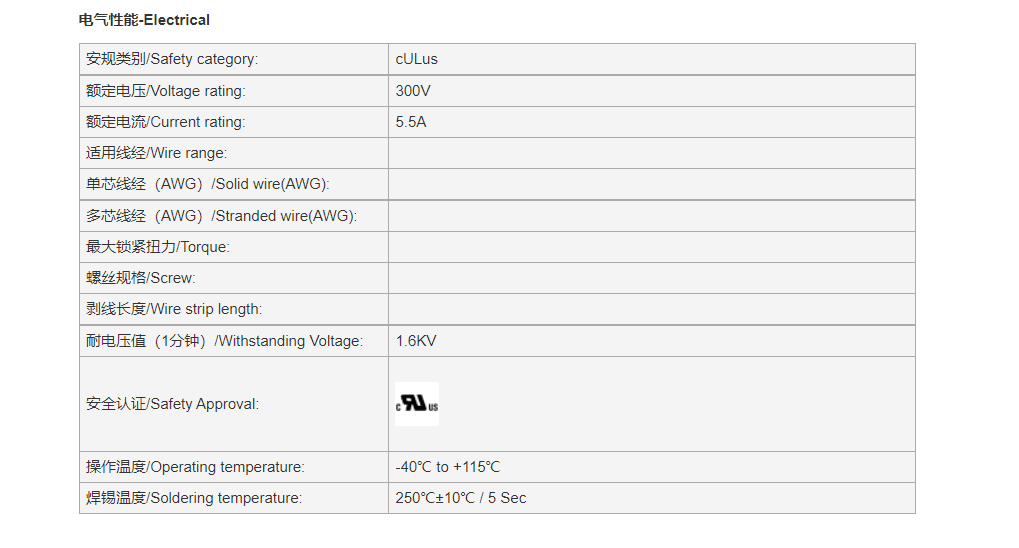Select the Wire strip length label
This screenshot has width=1019, height=548.
coord(174,309)
